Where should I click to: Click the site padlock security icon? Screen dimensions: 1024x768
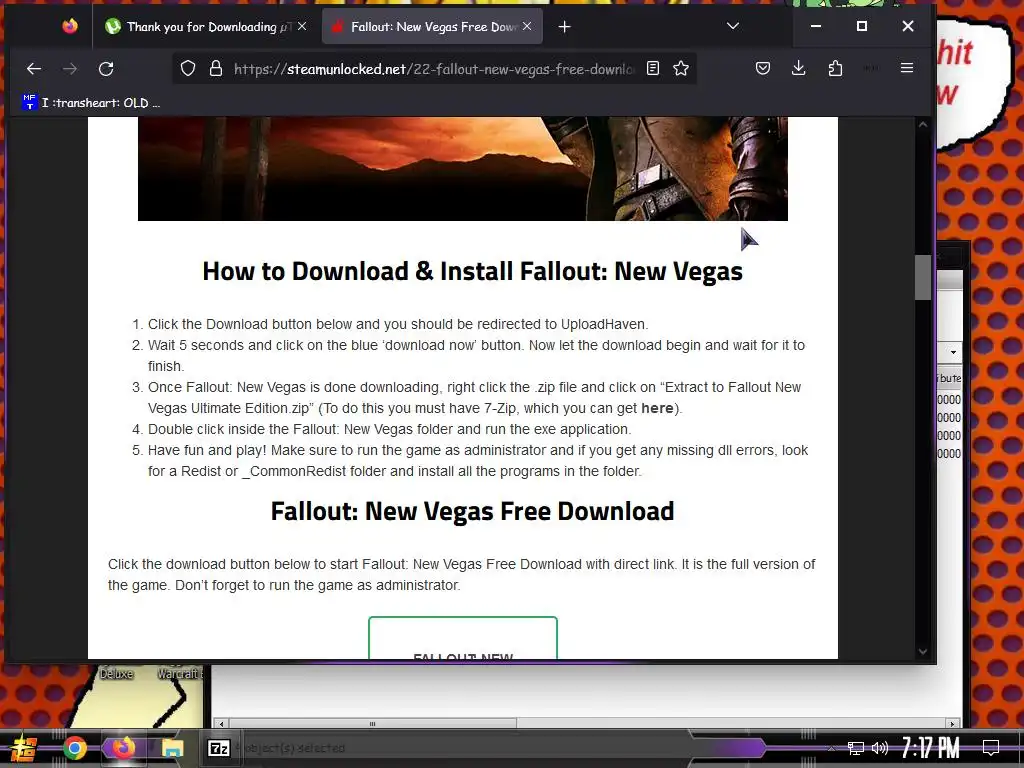tap(216, 69)
